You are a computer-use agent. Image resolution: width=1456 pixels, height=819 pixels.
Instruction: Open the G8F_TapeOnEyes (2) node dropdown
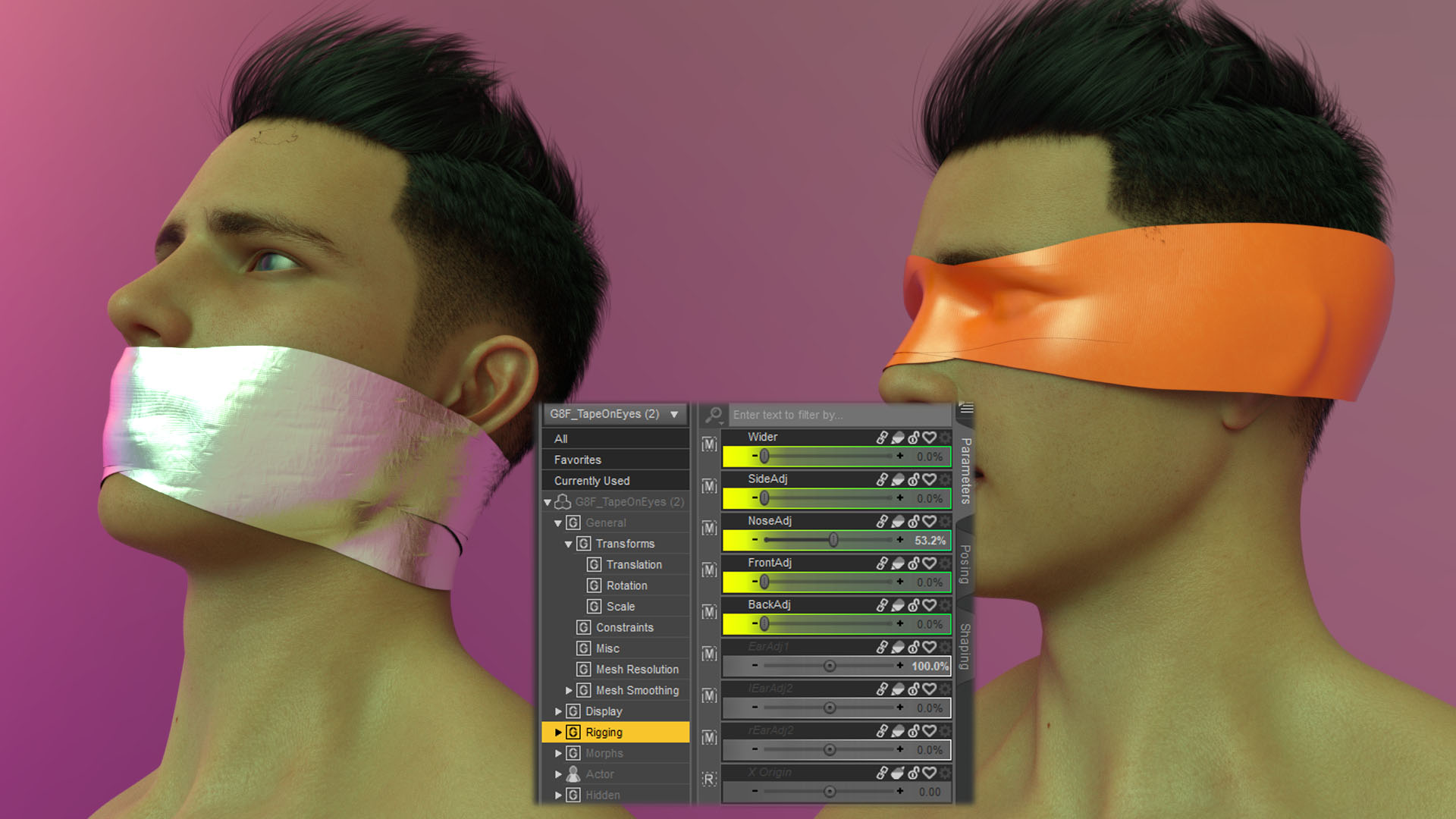(615, 414)
